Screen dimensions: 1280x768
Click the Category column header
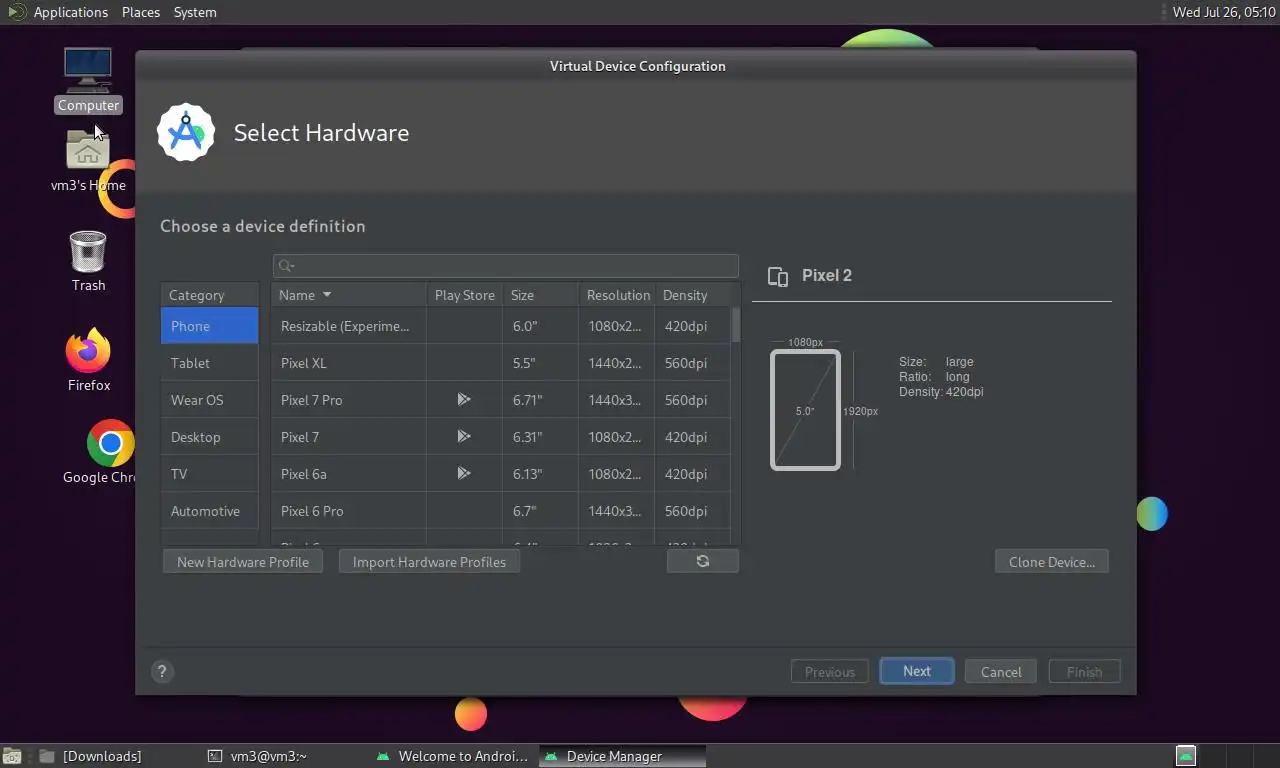pos(209,295)
